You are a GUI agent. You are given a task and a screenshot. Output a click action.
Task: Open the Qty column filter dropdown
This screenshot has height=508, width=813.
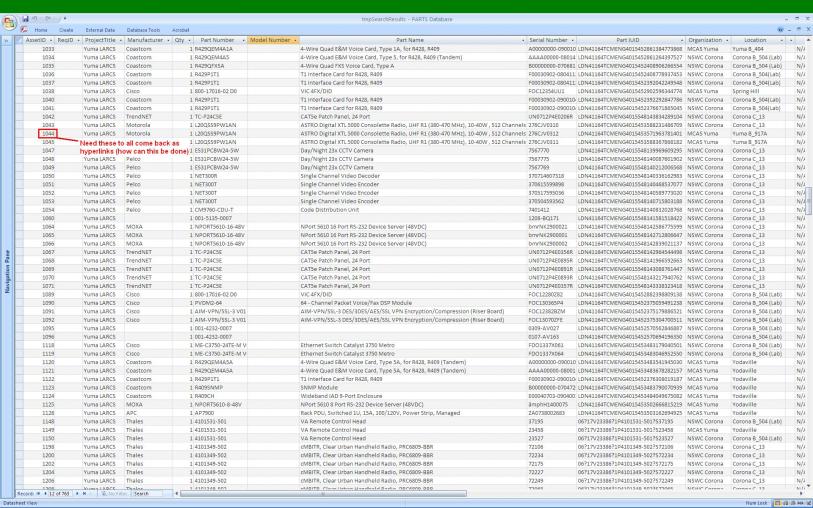coord(189,40)
